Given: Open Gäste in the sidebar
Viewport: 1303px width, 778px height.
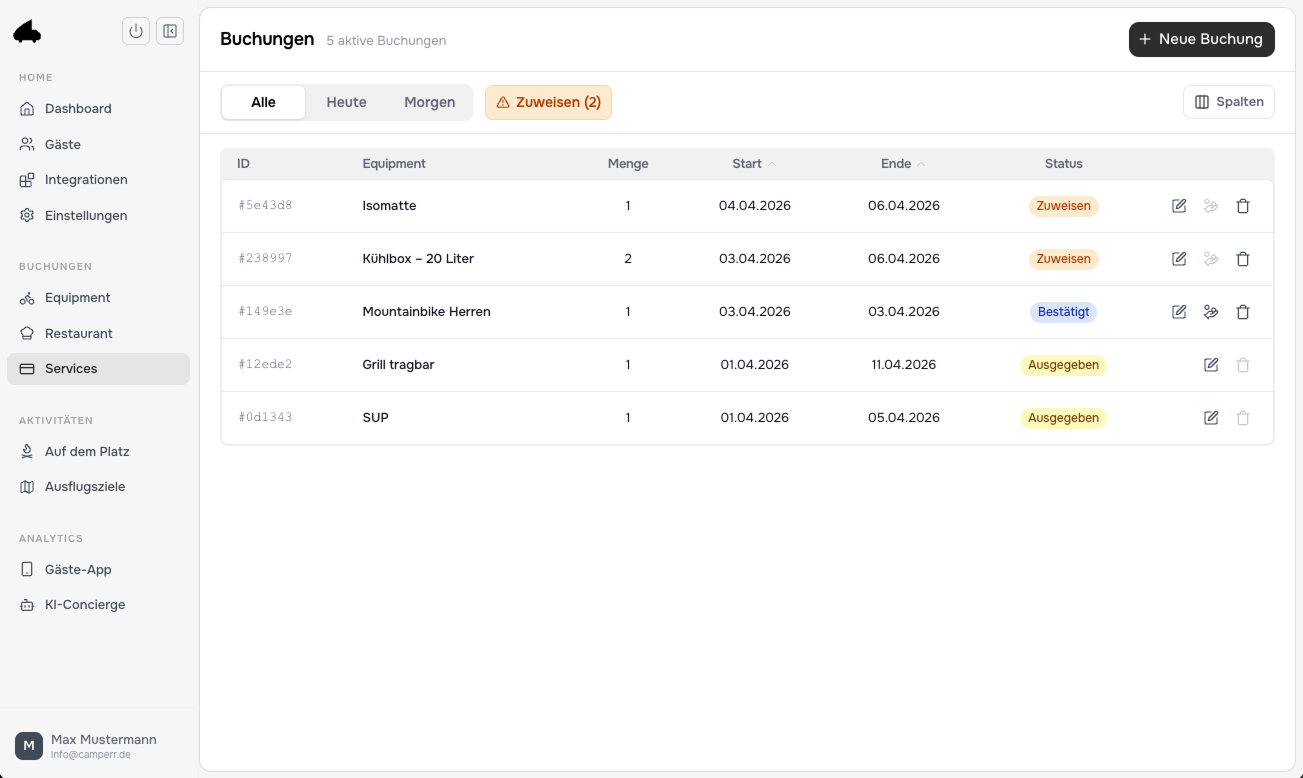Looking at the screenshot, I should click(98, 144).
